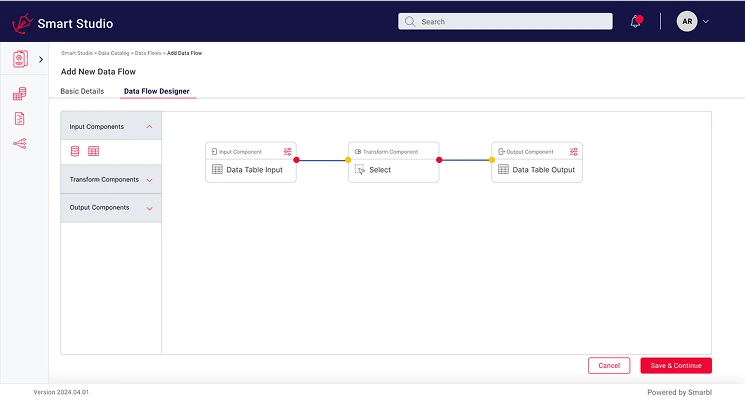Image resolution: width=745 pixels, height=401 pixels.
Task: Click the Cancel button
Action: click(x=609, y=366)
